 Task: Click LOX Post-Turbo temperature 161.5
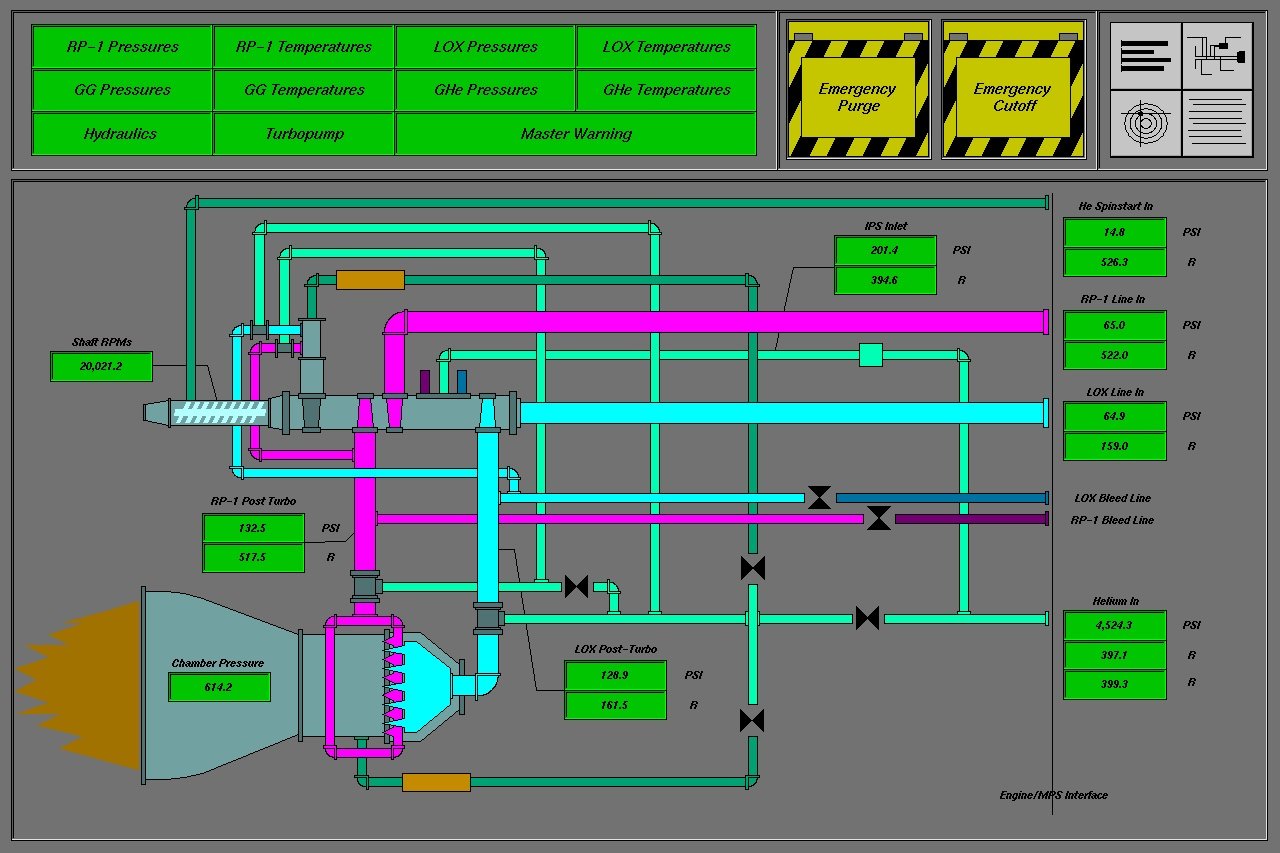[x=616, y=705]
